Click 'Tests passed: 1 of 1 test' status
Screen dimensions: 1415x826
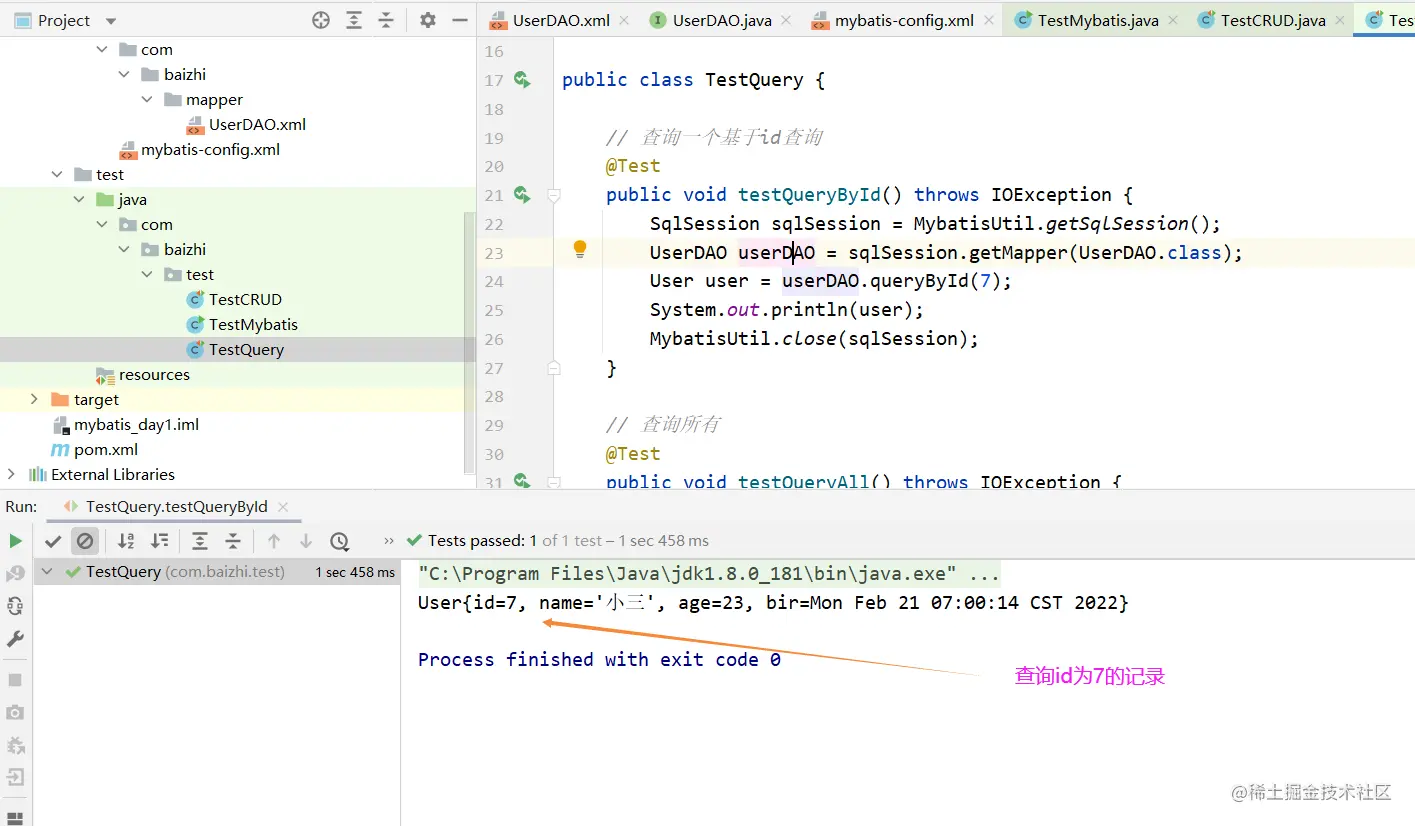click(x=558, y=541)
